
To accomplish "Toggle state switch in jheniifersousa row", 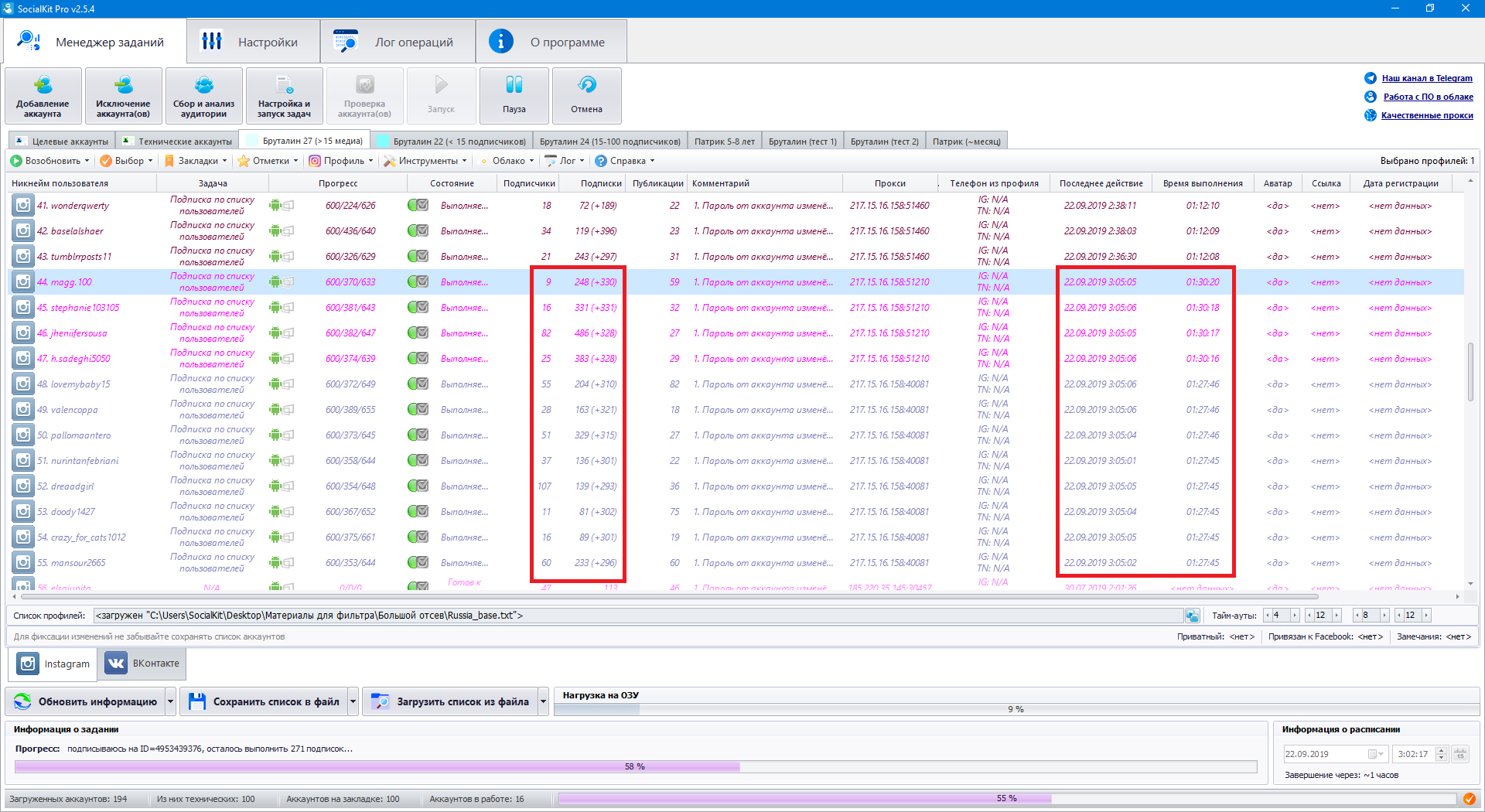I will coord(418,333).
